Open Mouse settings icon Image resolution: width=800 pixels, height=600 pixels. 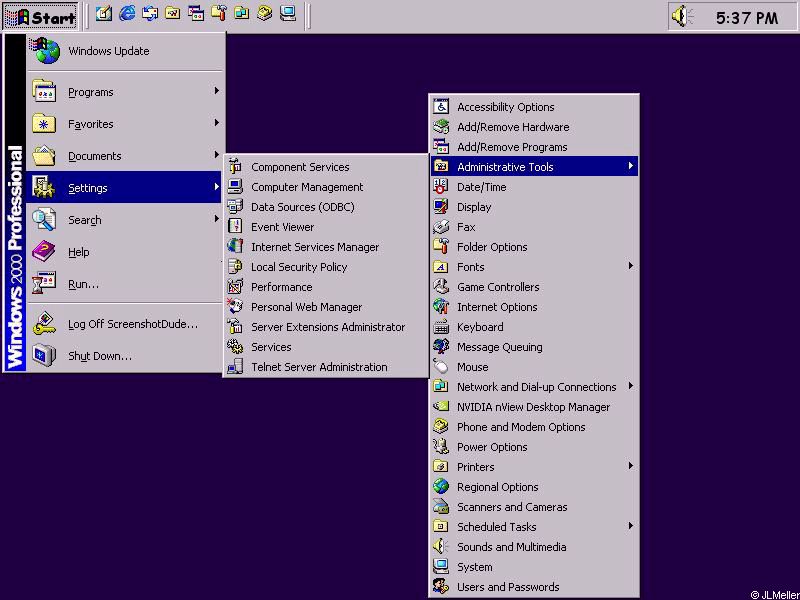(441, 366)
